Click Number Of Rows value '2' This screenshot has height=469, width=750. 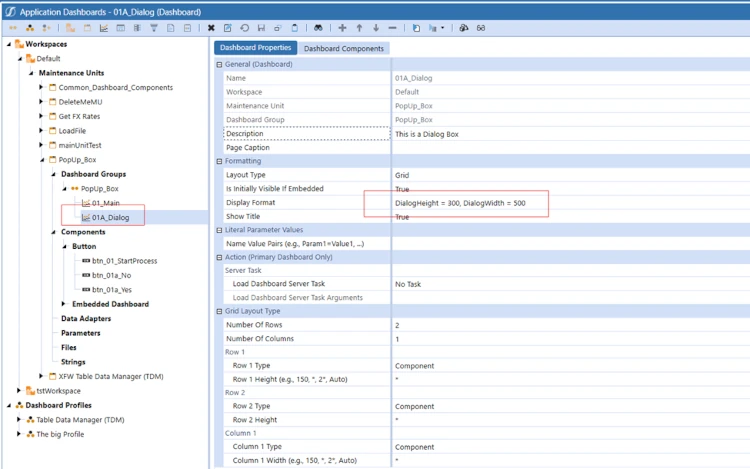tap(397, 326)
